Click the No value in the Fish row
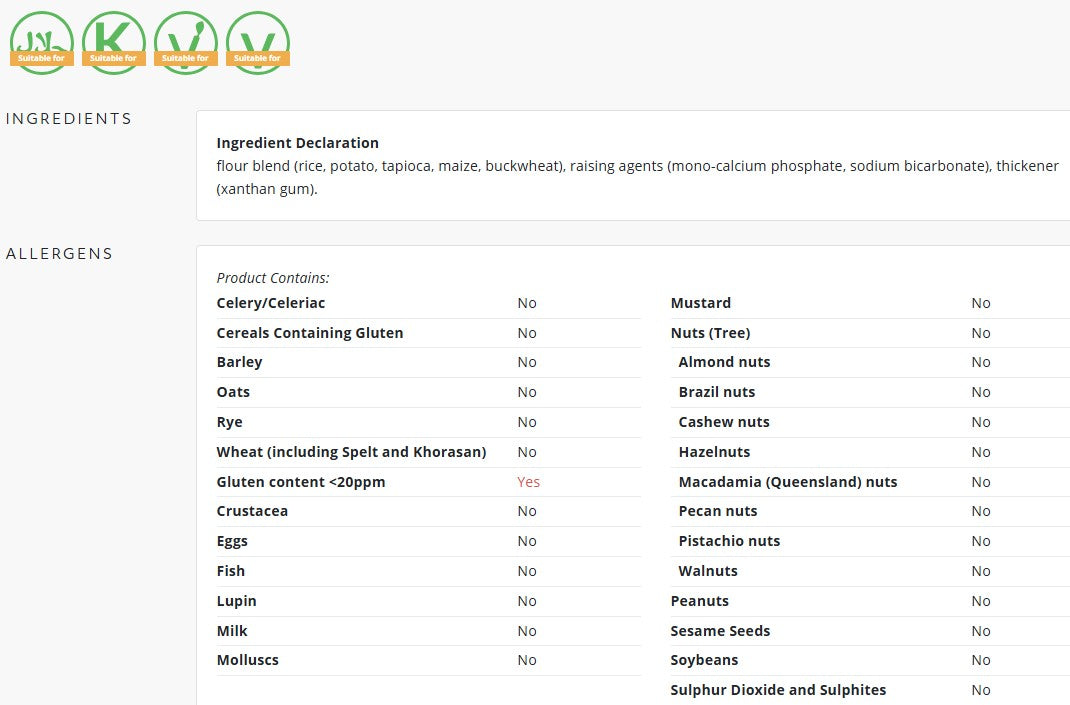Screen dimensions: 1070x705 [527, 571]
